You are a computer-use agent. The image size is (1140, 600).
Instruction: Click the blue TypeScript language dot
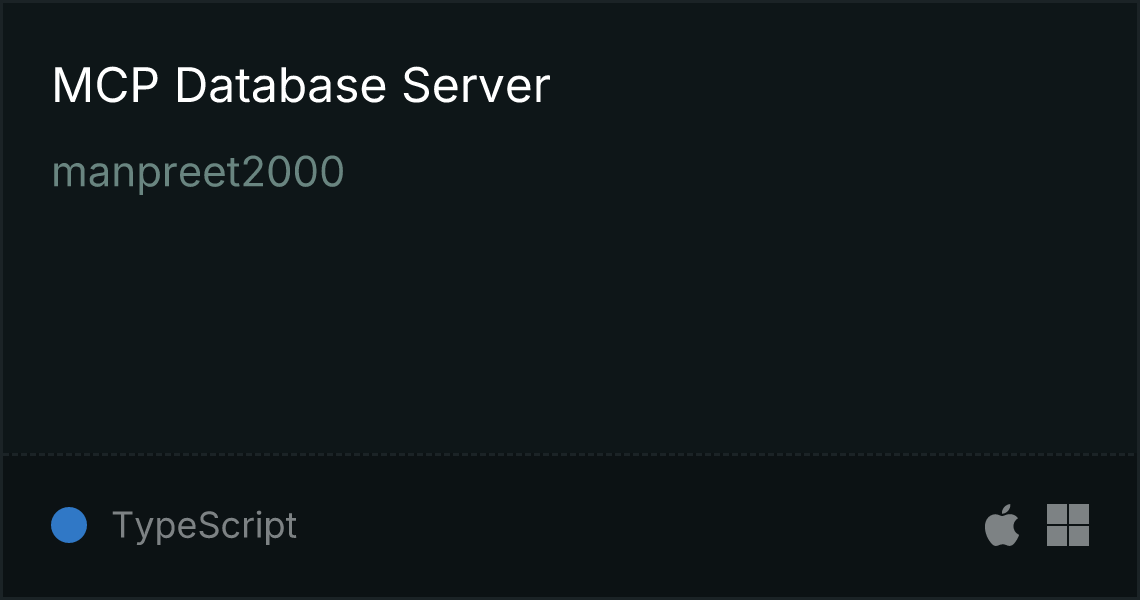(x=69, y=525)
